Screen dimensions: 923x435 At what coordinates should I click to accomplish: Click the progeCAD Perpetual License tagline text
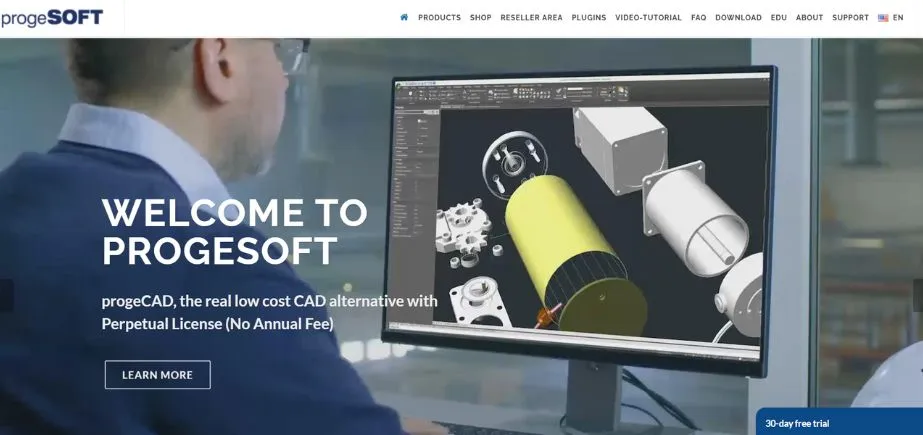(x=270, y=313)
